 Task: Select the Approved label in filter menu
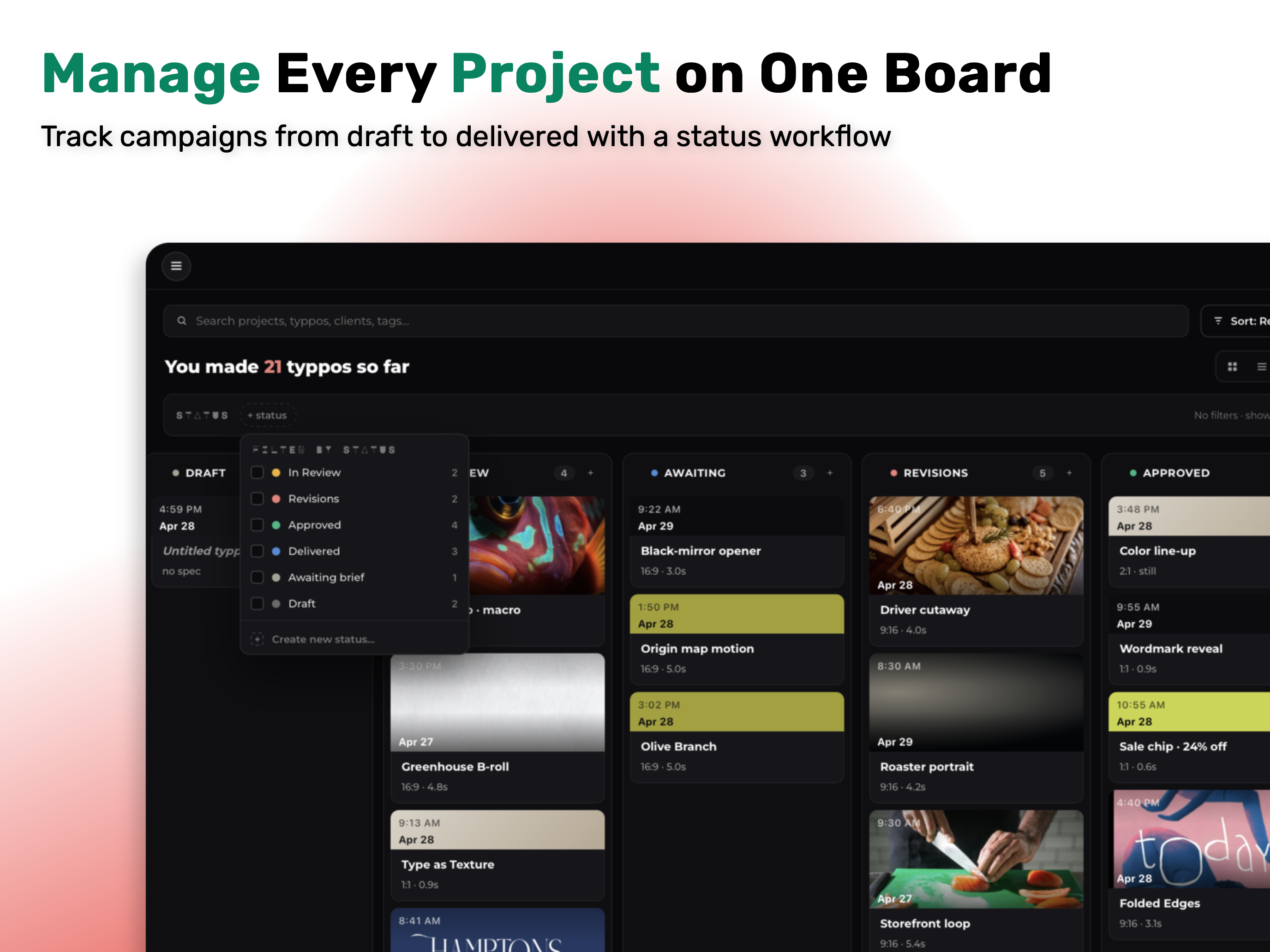(314, 525)
